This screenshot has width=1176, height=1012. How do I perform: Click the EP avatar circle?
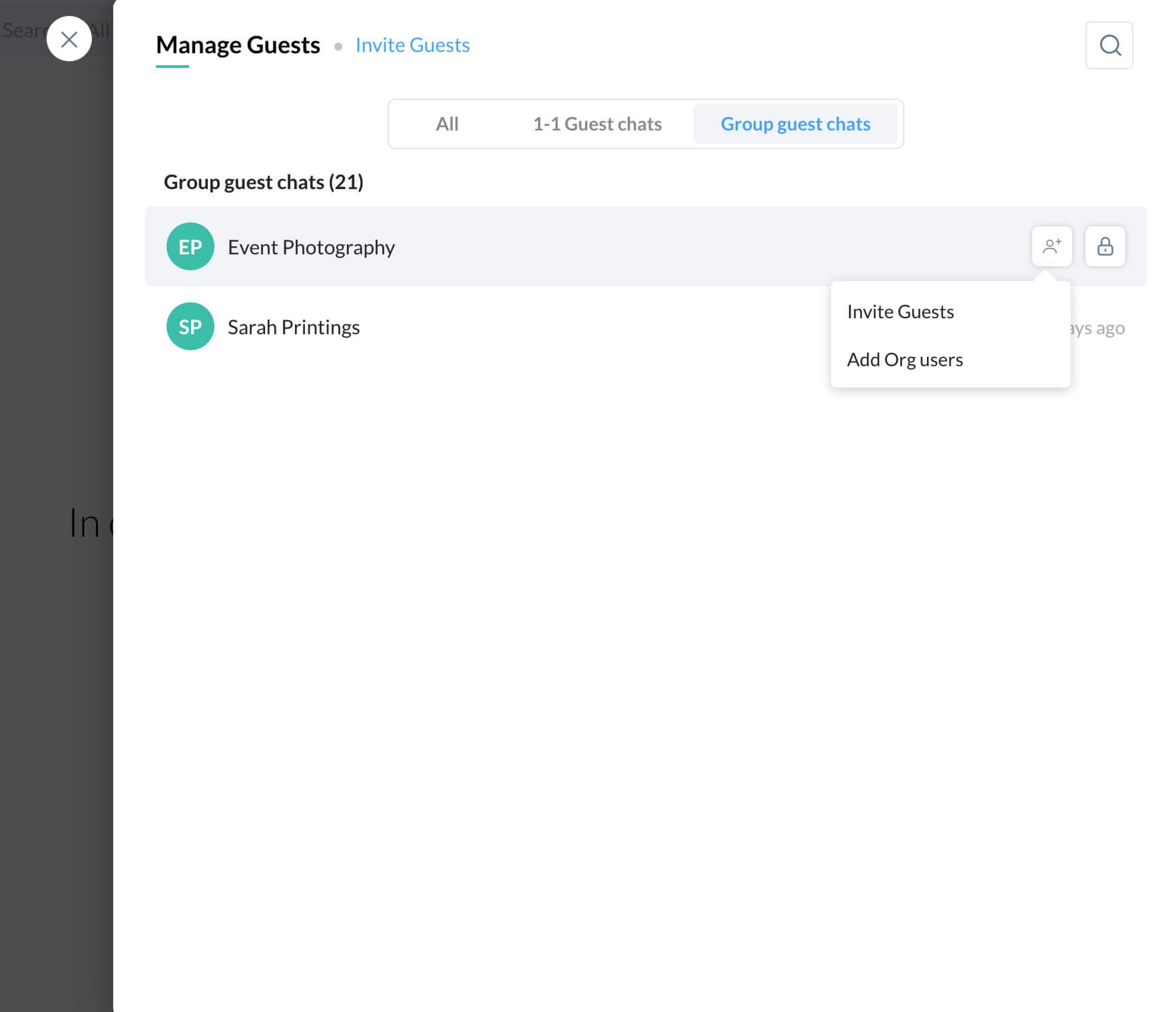(x=190, y=246)
